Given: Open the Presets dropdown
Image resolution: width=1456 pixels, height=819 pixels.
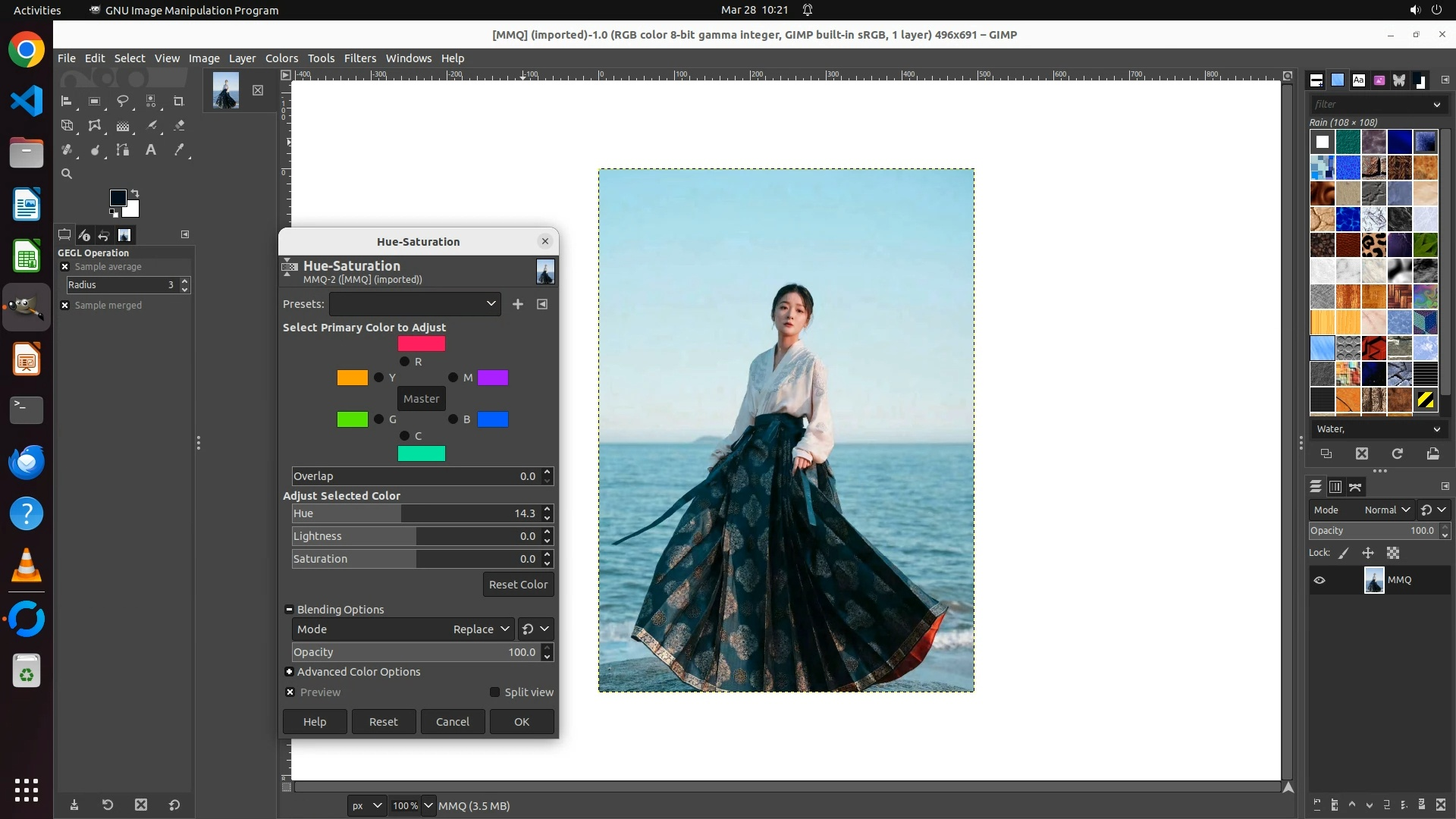Looking at the screenshot, I should point(415,304).
